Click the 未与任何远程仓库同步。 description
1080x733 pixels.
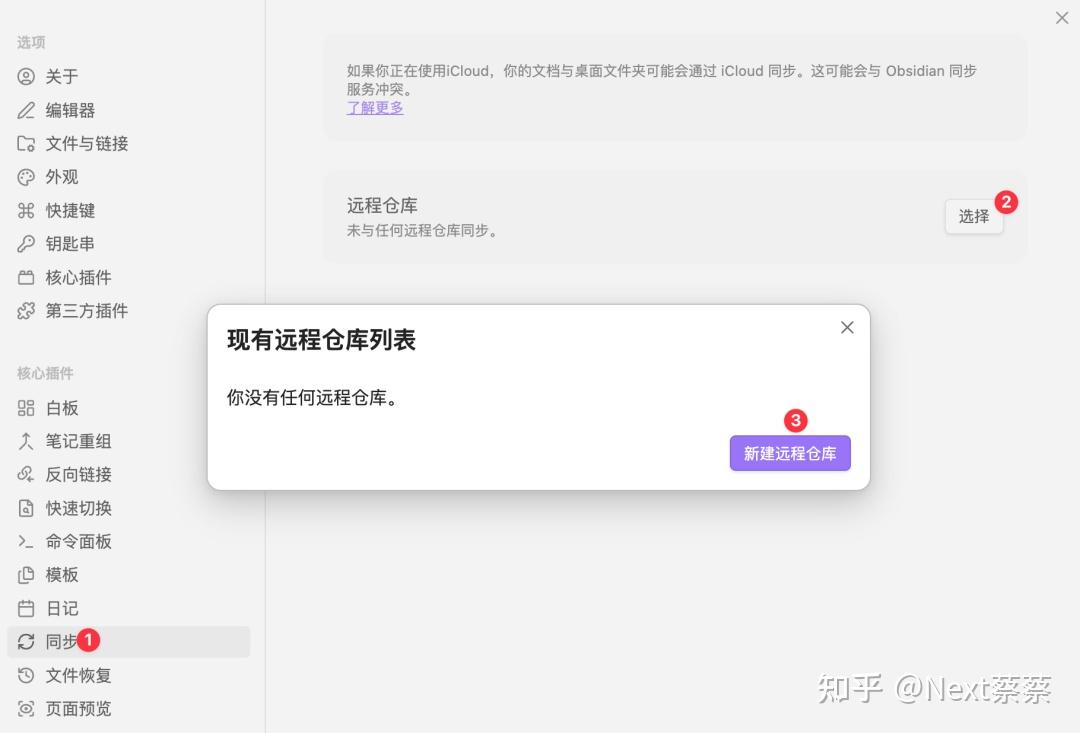(x=422, y=231)
